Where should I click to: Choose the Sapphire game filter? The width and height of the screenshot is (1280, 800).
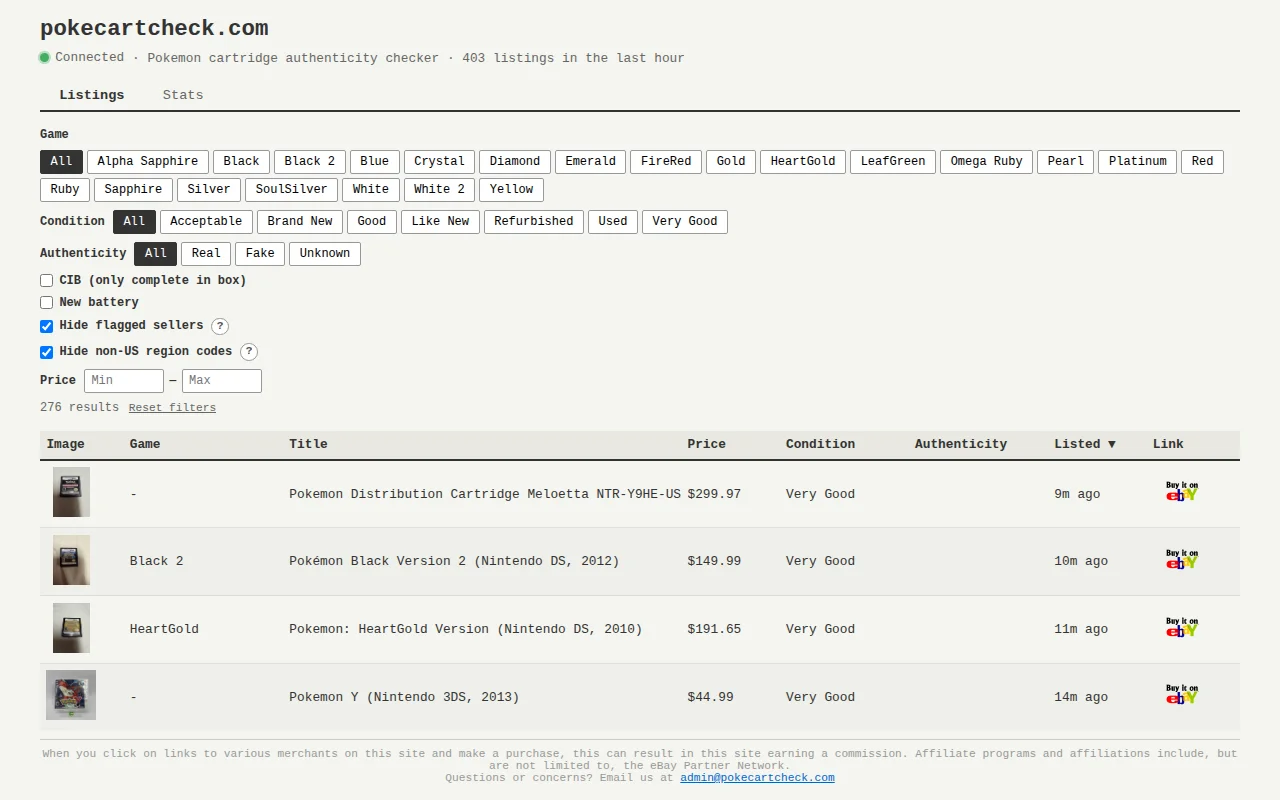(133, 190)
